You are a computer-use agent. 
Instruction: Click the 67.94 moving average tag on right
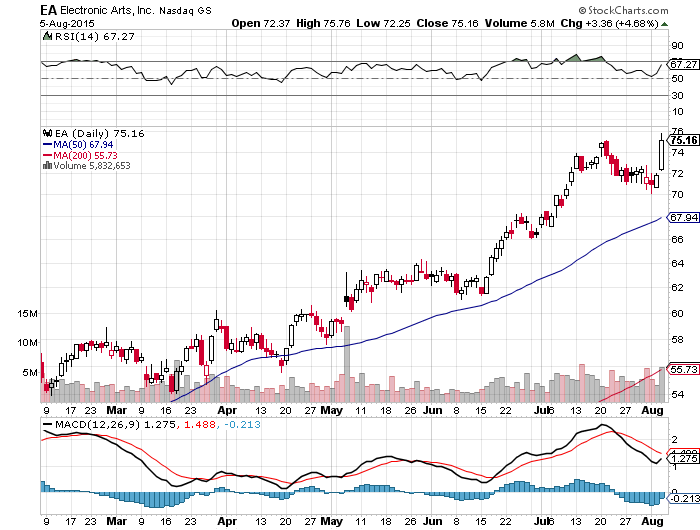click(x=683, y=217)
